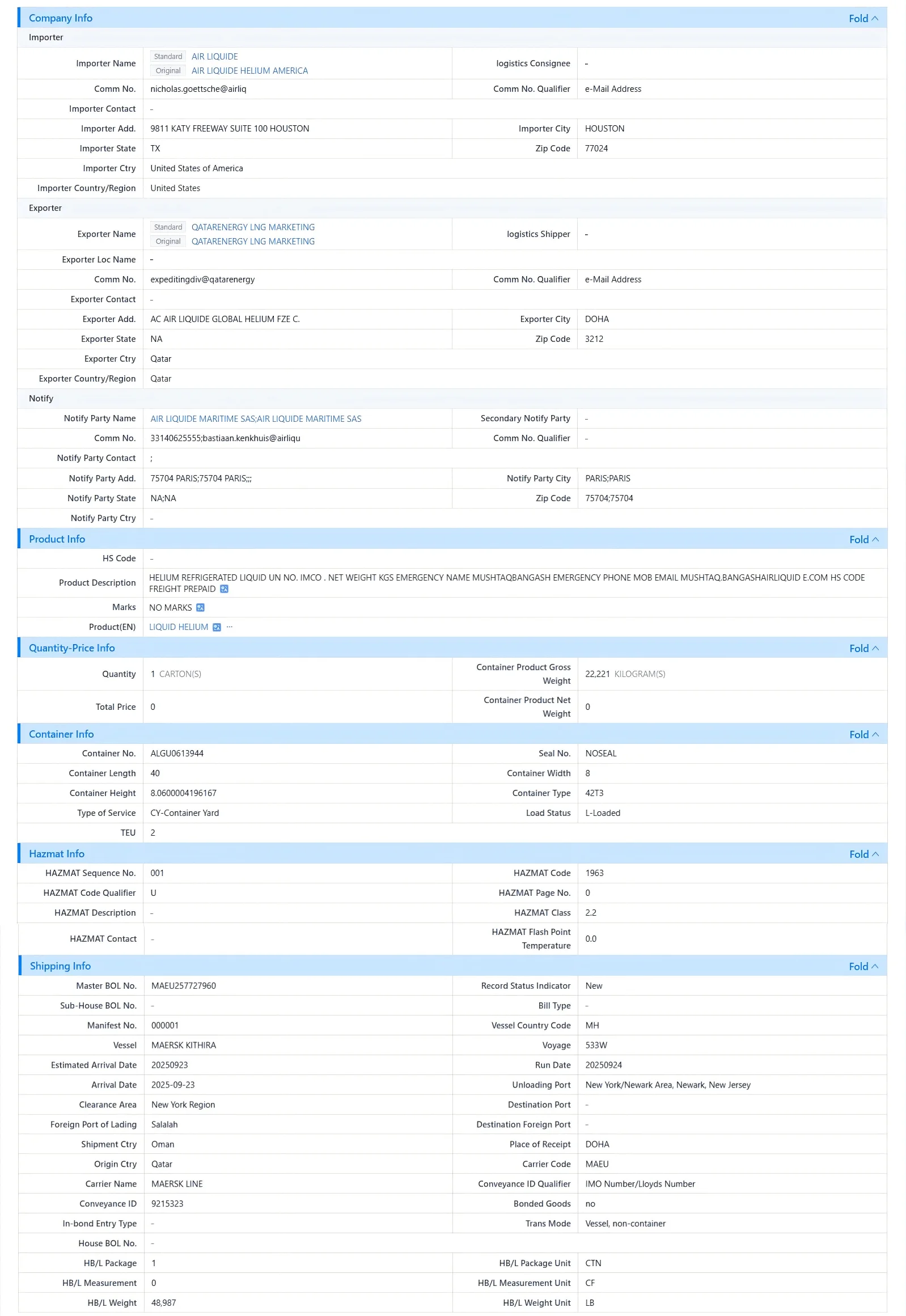Open AIR LIQUIDE MARITIME SAS notify party link
The height and width of the screenshot is (1316, 906).
[x=256, y=419]
